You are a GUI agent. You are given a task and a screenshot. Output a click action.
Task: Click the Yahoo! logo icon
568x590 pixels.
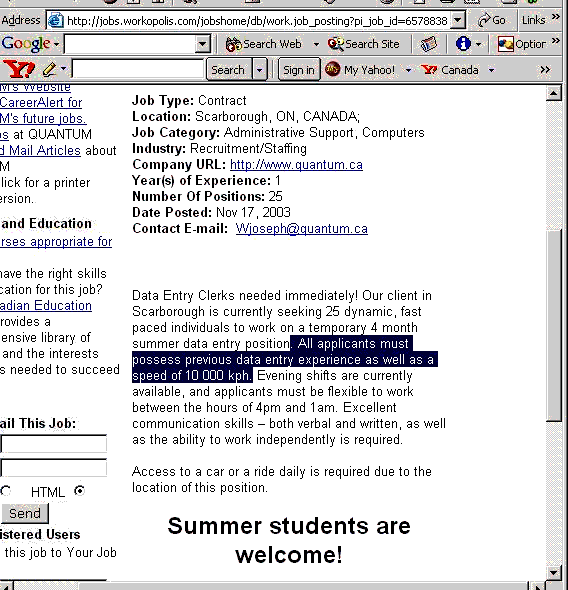19,69
